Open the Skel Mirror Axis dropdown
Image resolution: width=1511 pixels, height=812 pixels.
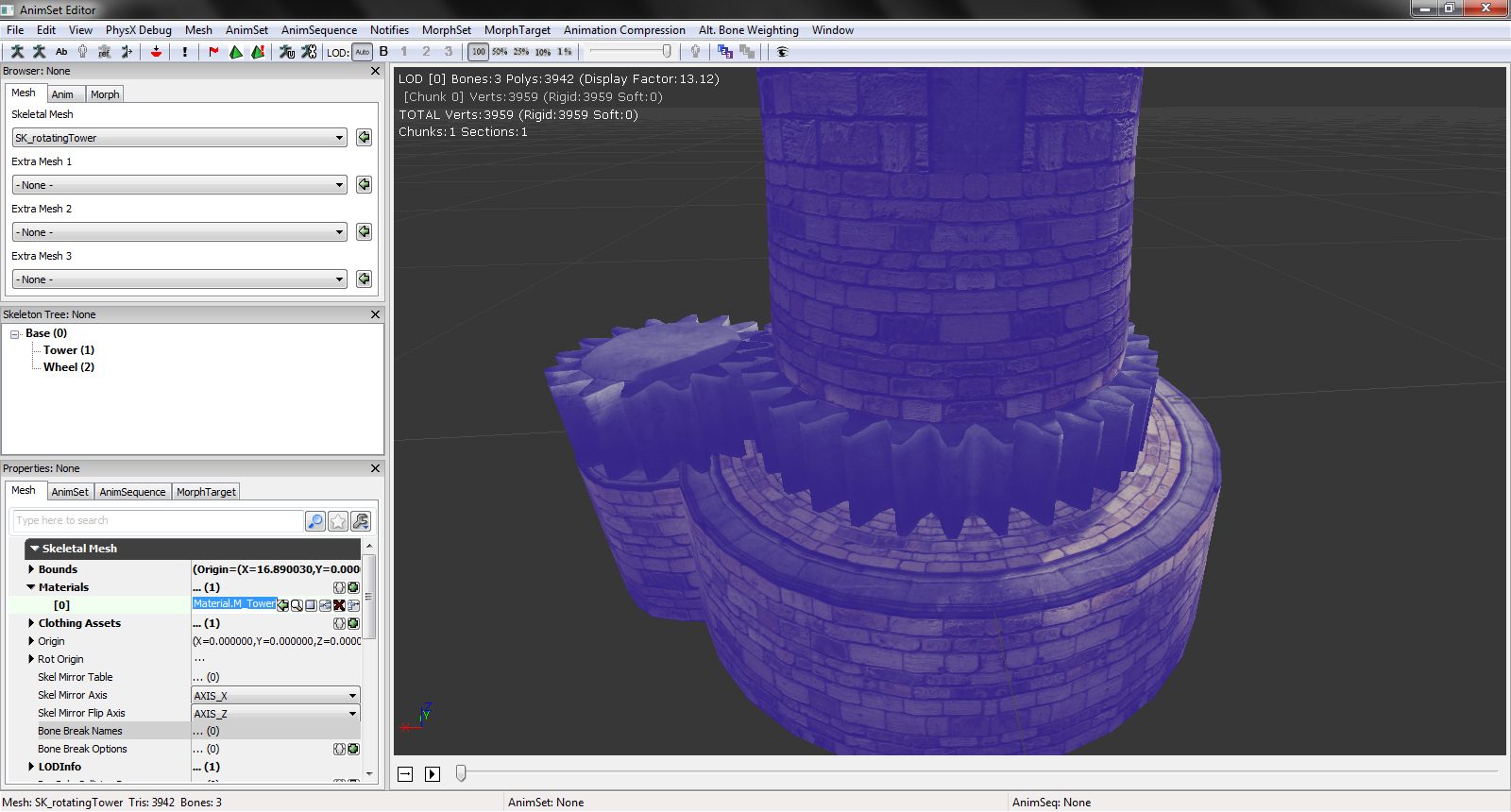point(276,696)
